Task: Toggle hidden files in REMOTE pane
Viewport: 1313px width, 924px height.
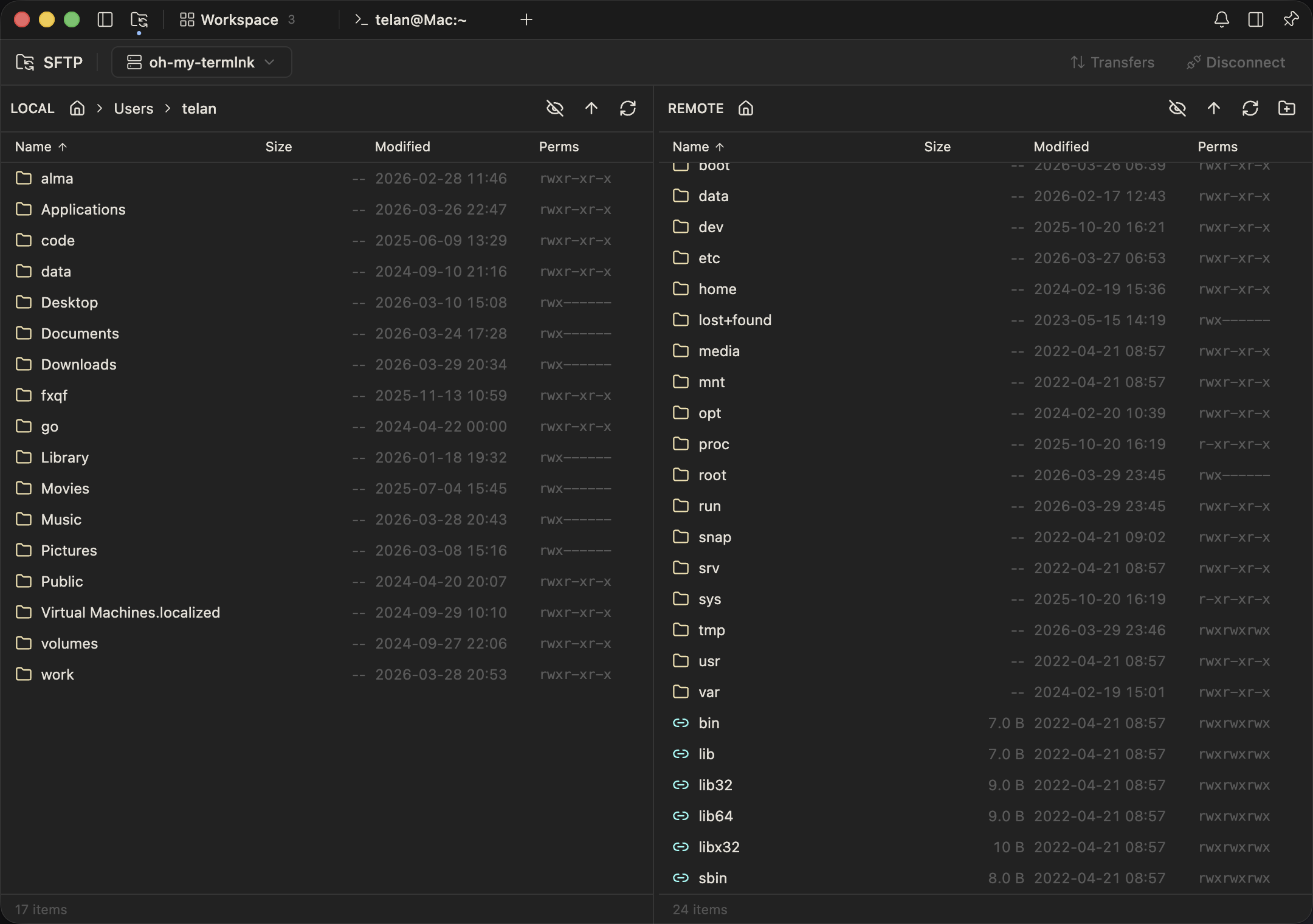Action: [x=1177, y=108]
